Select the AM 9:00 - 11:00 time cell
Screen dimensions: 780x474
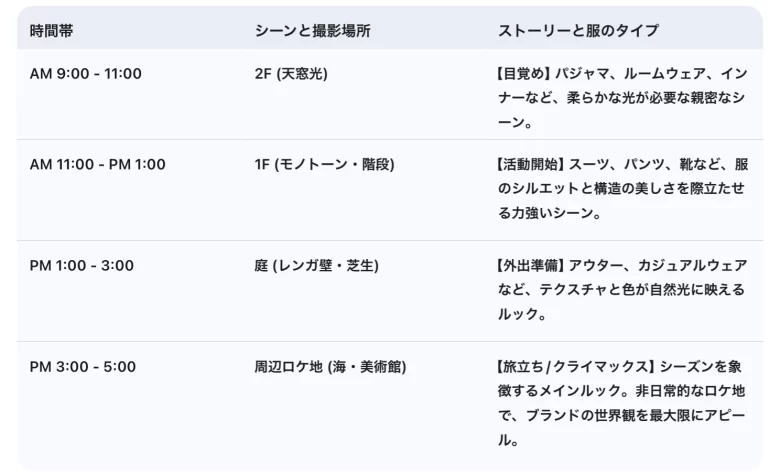click(86, 74)
